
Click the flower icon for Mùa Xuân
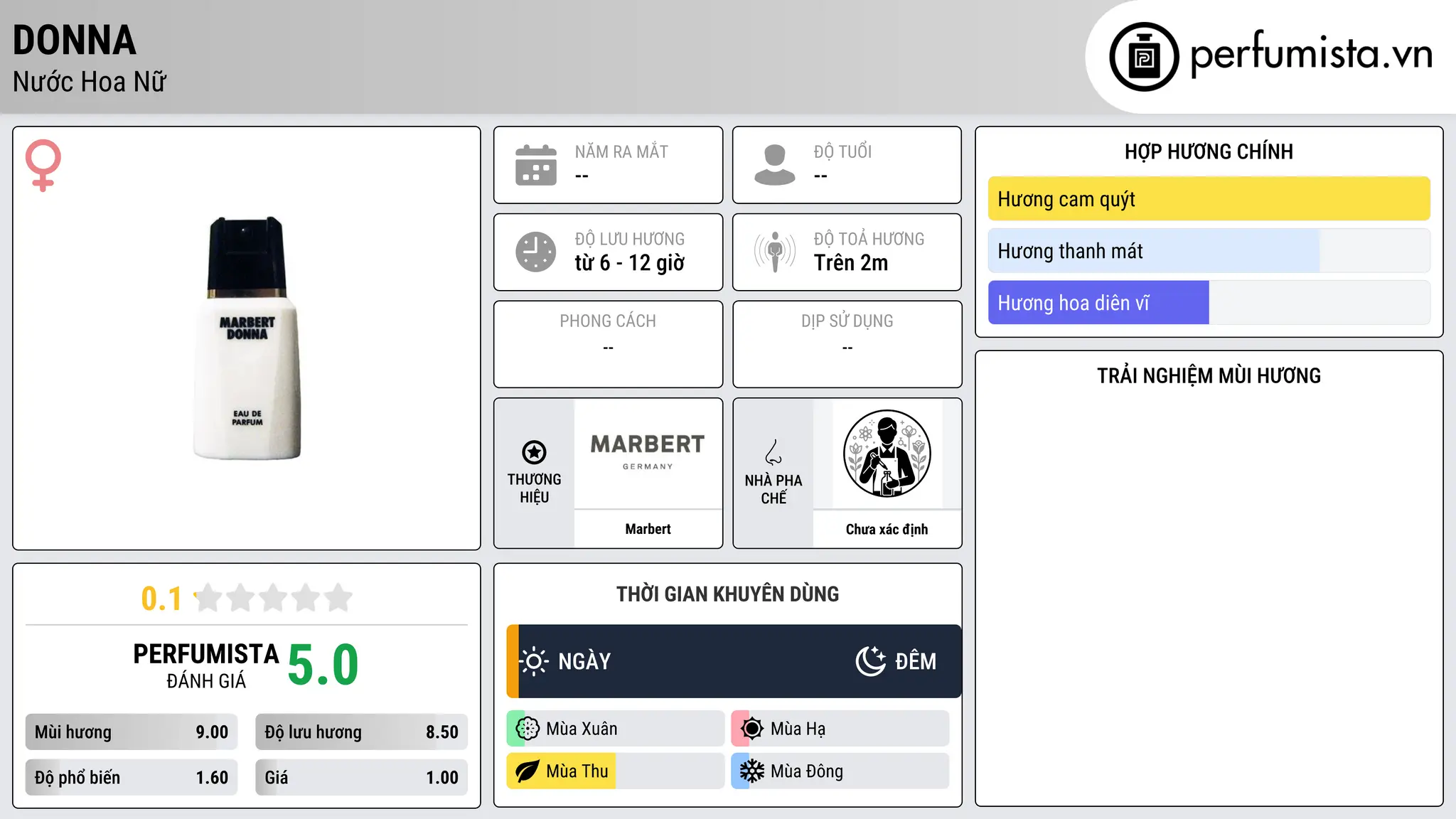528,729
